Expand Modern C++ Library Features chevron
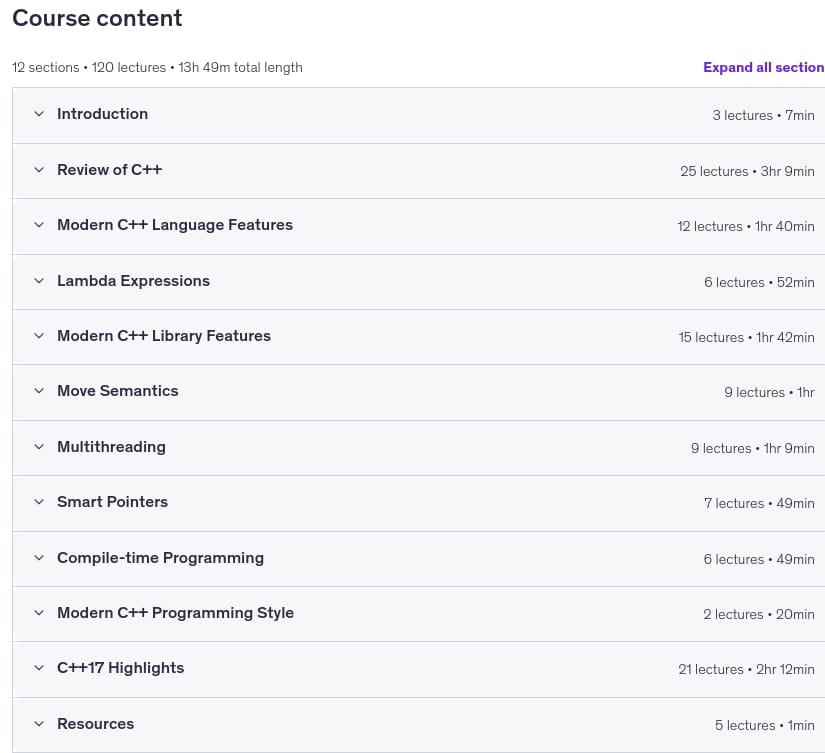The height and width of the screenshot is (753, 825). [39, 336]
